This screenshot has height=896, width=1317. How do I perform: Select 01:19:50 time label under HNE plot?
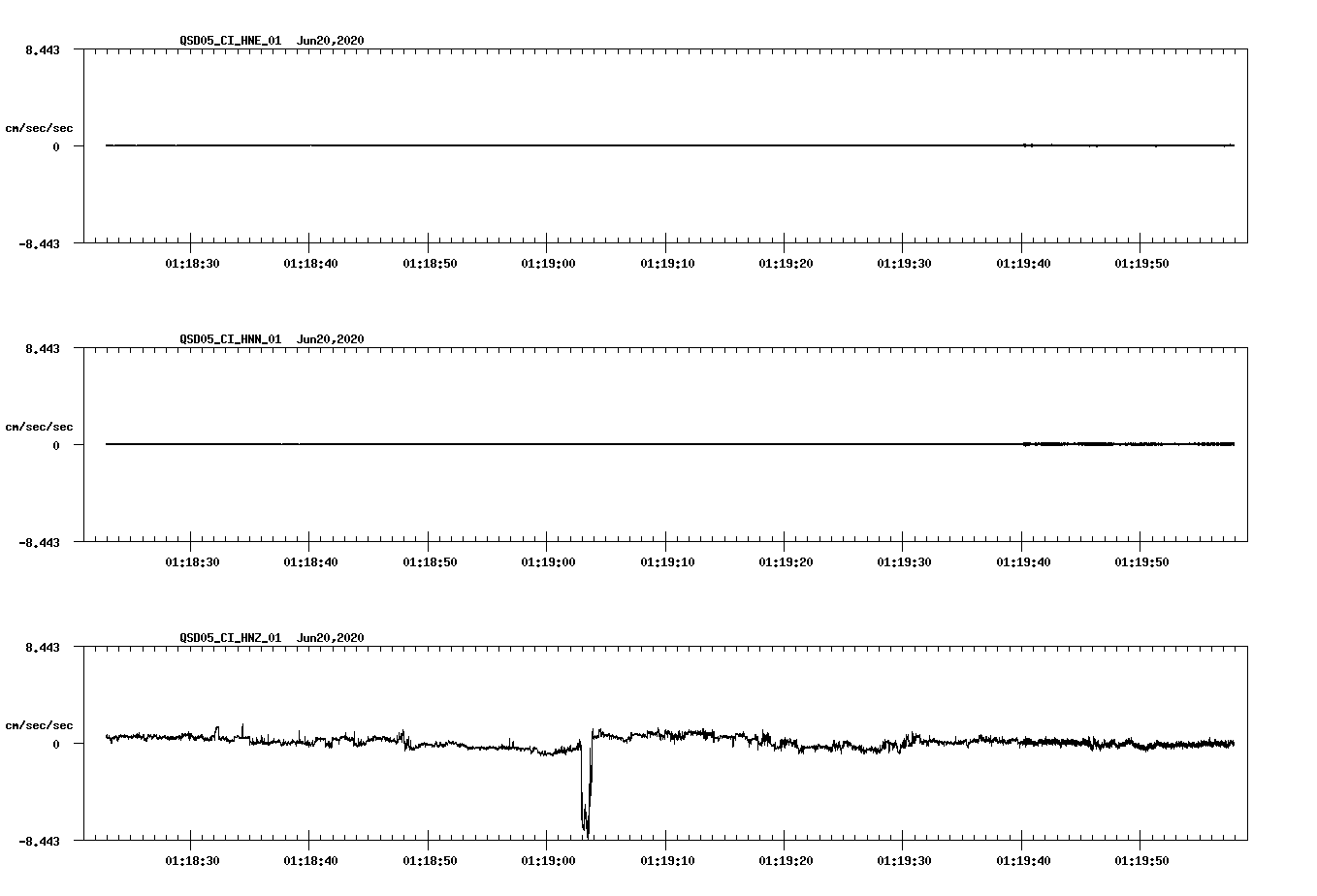point(1141,264)
